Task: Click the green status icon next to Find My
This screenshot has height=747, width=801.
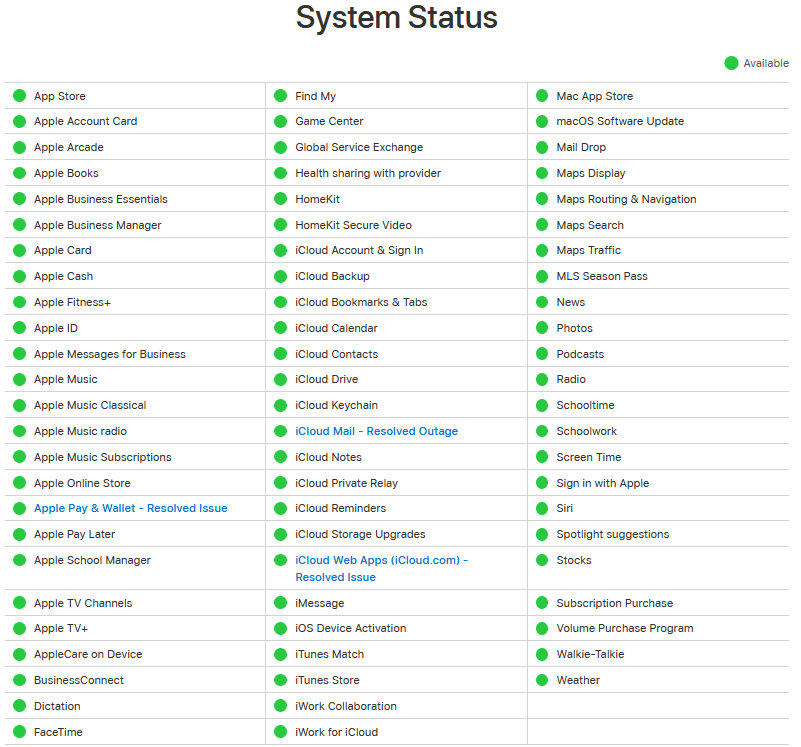Action: (281, 96)
